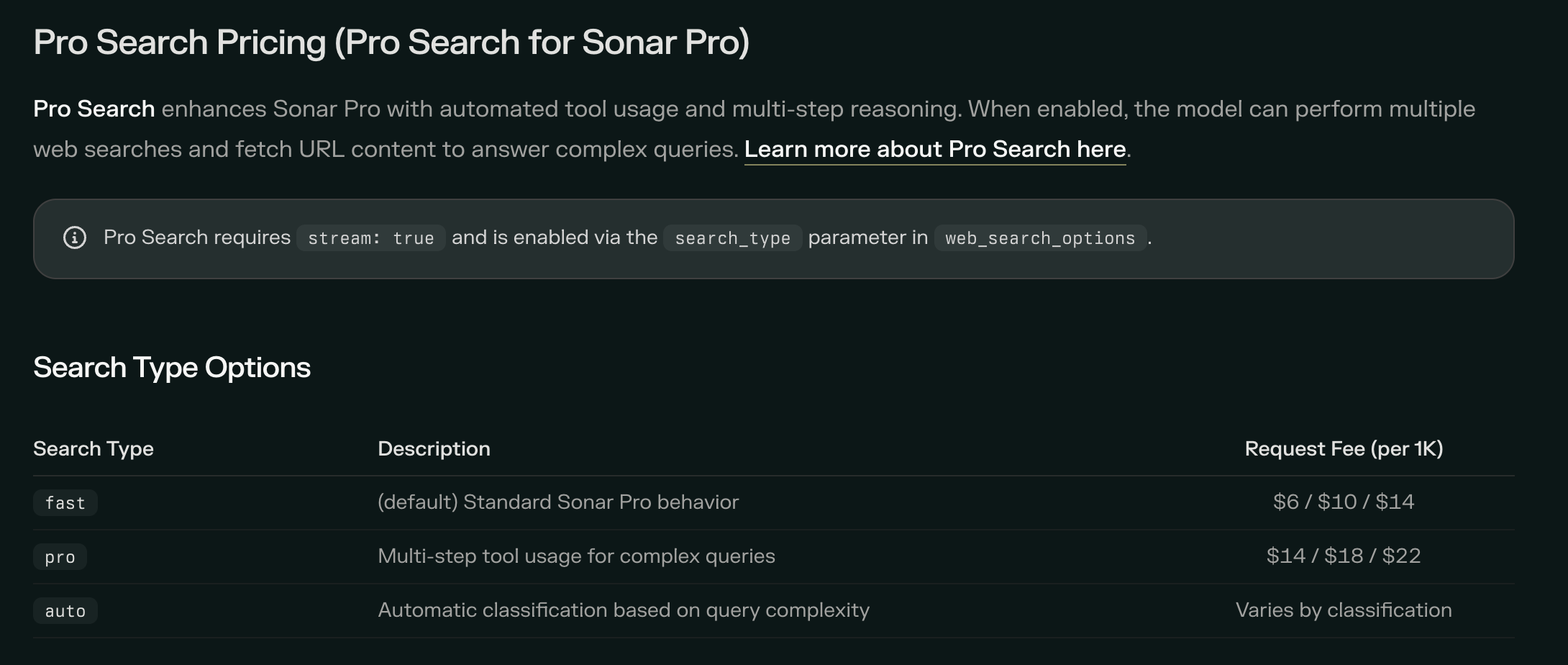Click the 'search_type' inline code label

coord(732,238)
